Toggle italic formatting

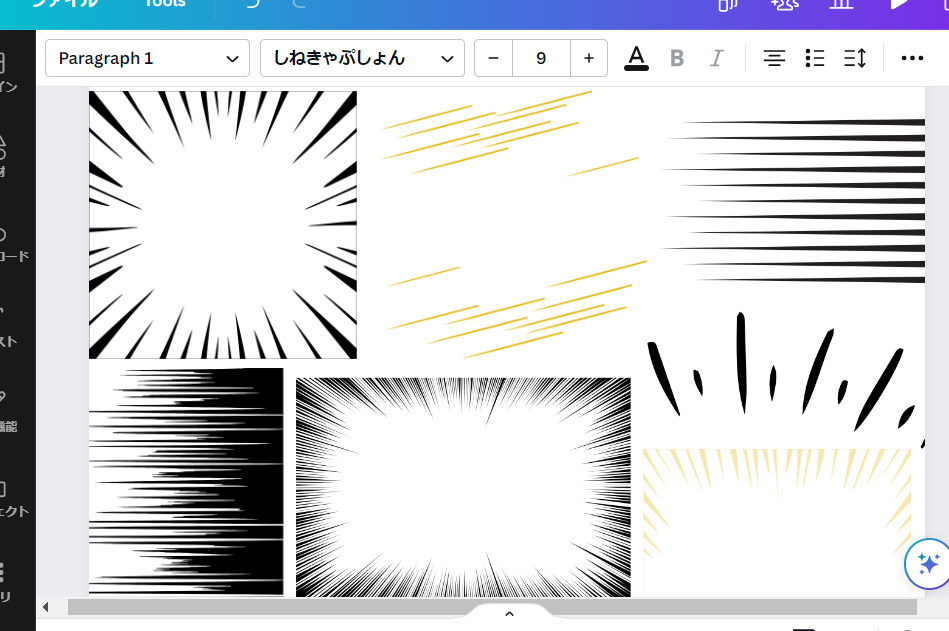(717, 58)
